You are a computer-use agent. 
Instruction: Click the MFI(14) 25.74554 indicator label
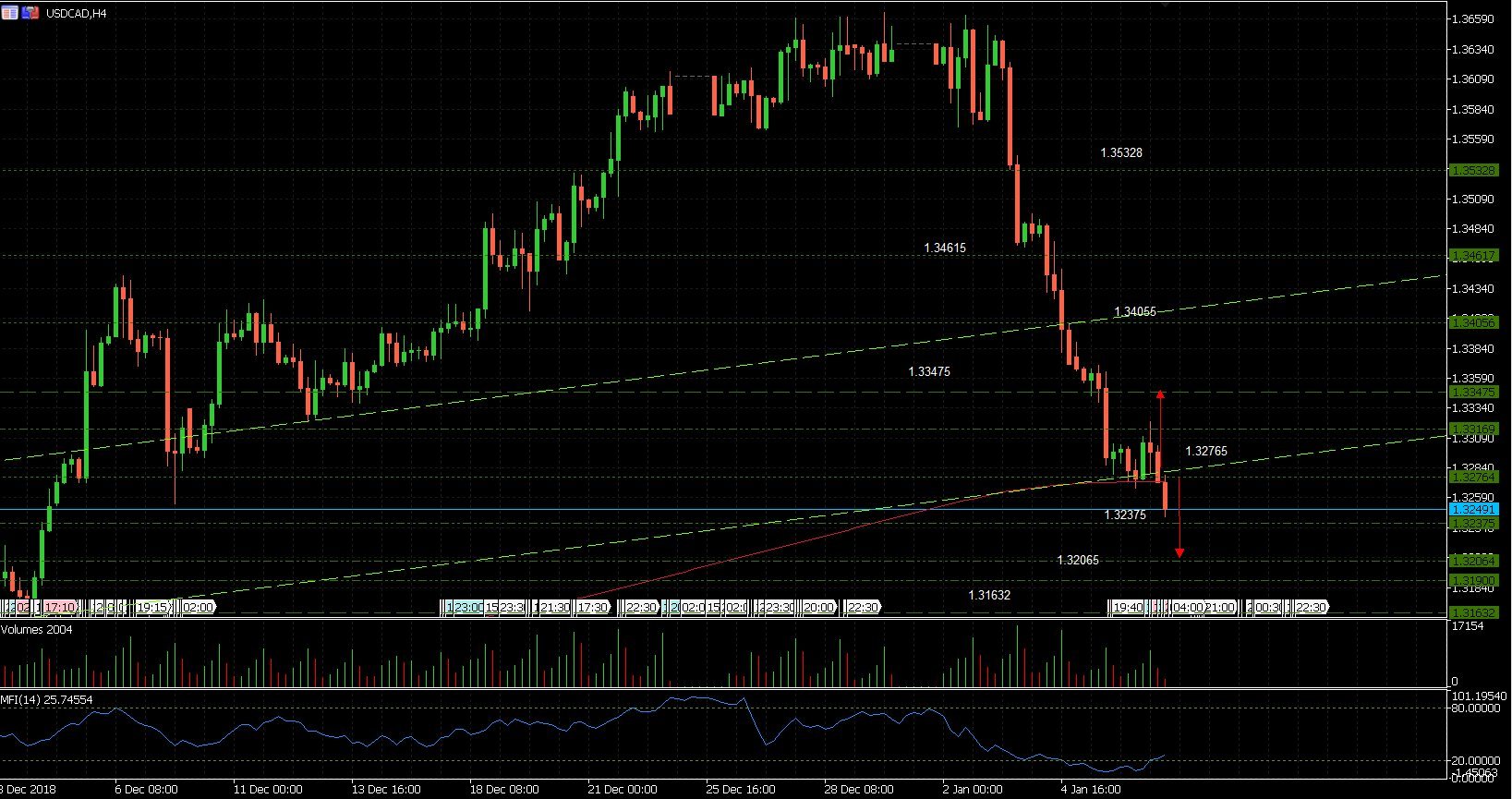46,699
